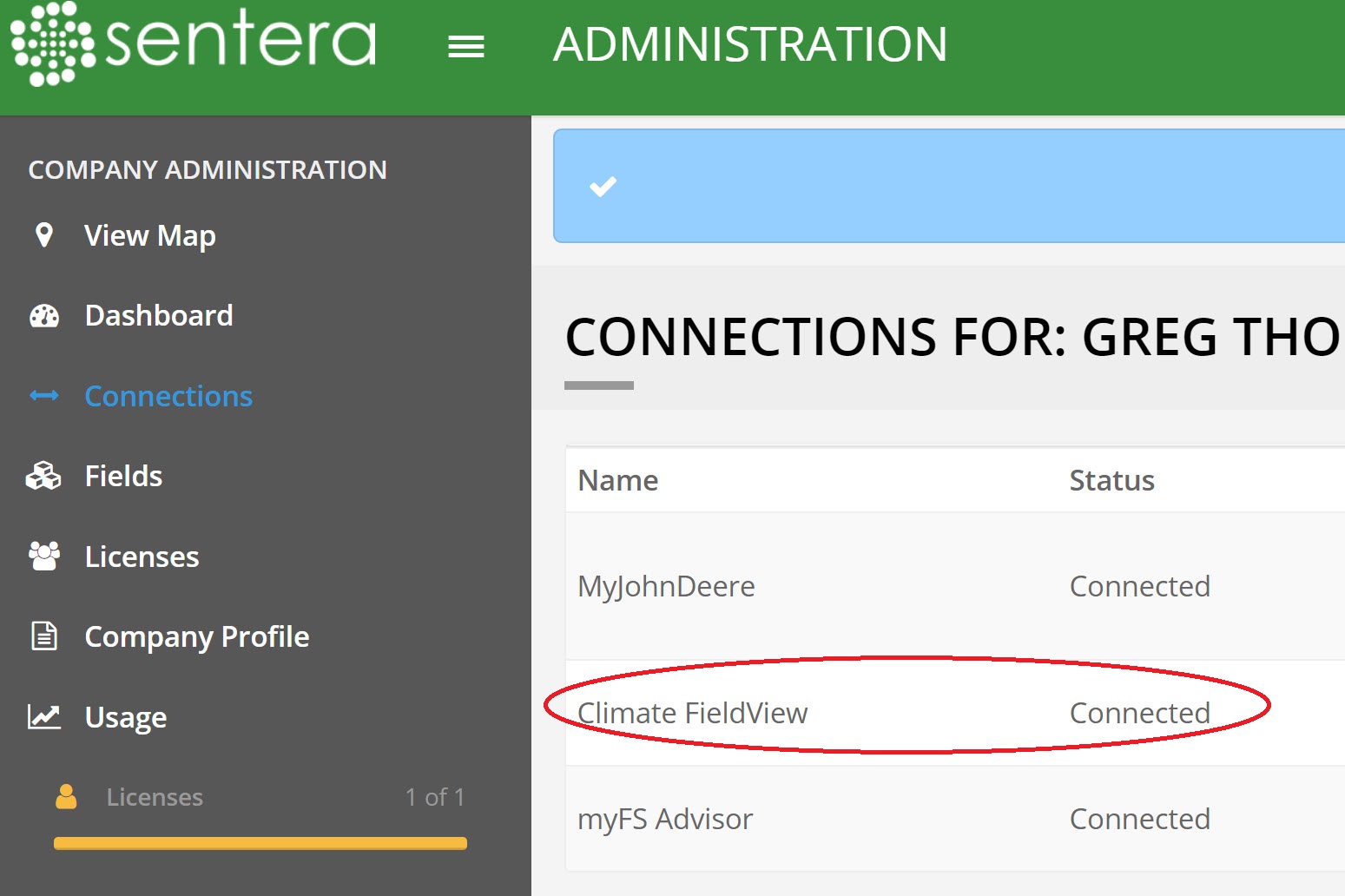This screenshot has width=1345, height=896.
Task: Click the gray Licenses usage label
Action: [155, 797]
